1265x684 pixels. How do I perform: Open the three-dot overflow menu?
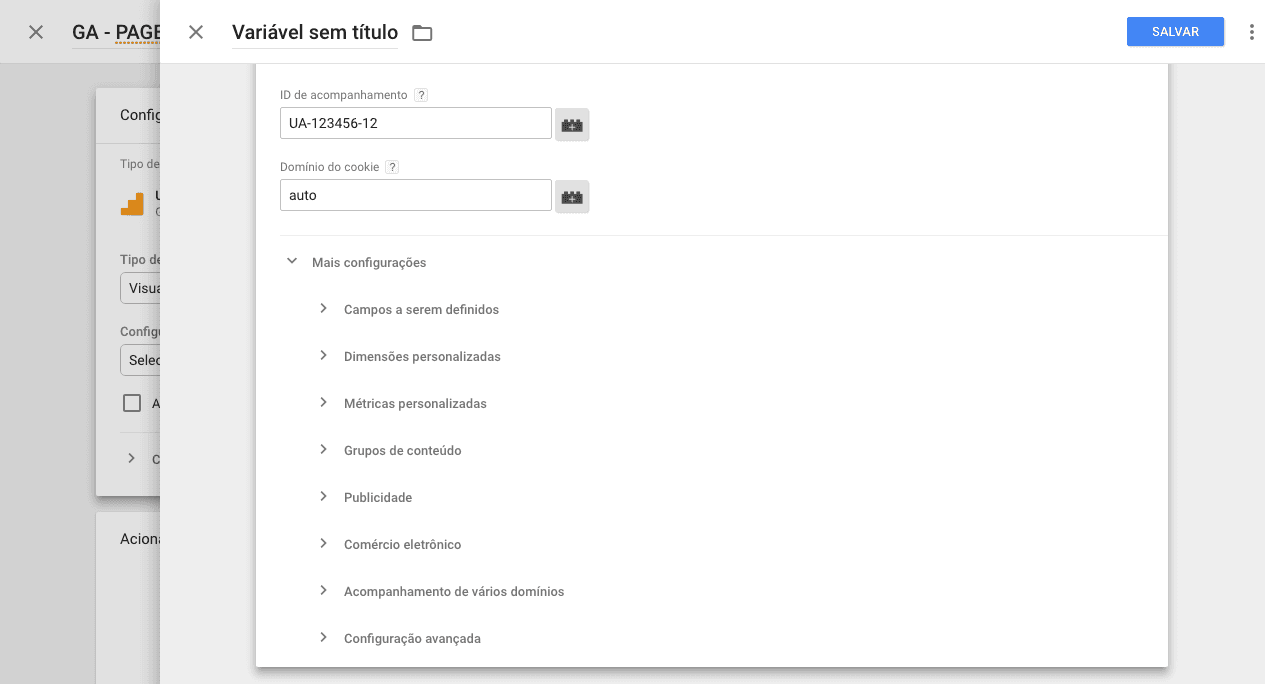[x=1251, y=31]
